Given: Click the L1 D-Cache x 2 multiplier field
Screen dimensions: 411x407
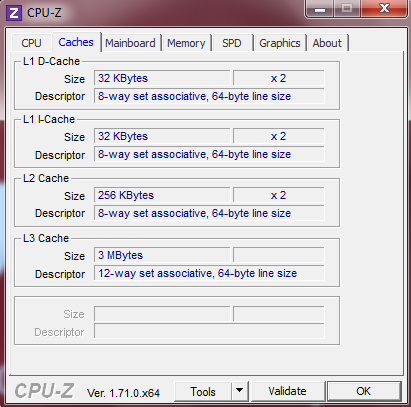Looking at the screenshot, I should (278, 78).
